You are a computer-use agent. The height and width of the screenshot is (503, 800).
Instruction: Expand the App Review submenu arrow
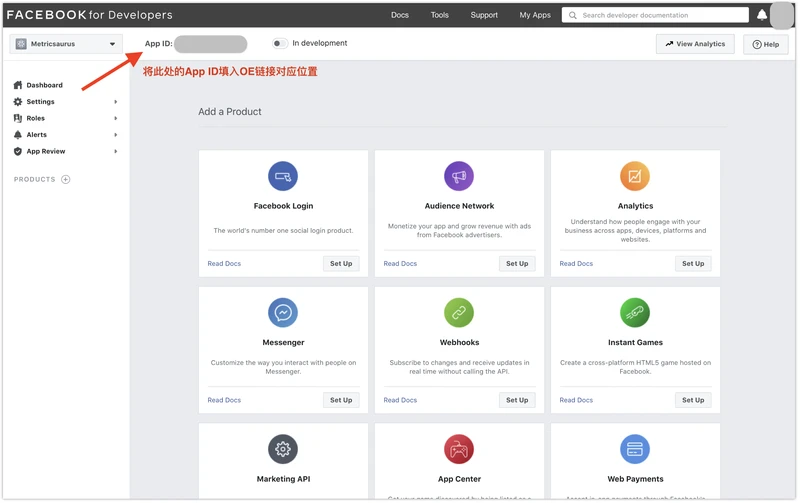point(116,152)
